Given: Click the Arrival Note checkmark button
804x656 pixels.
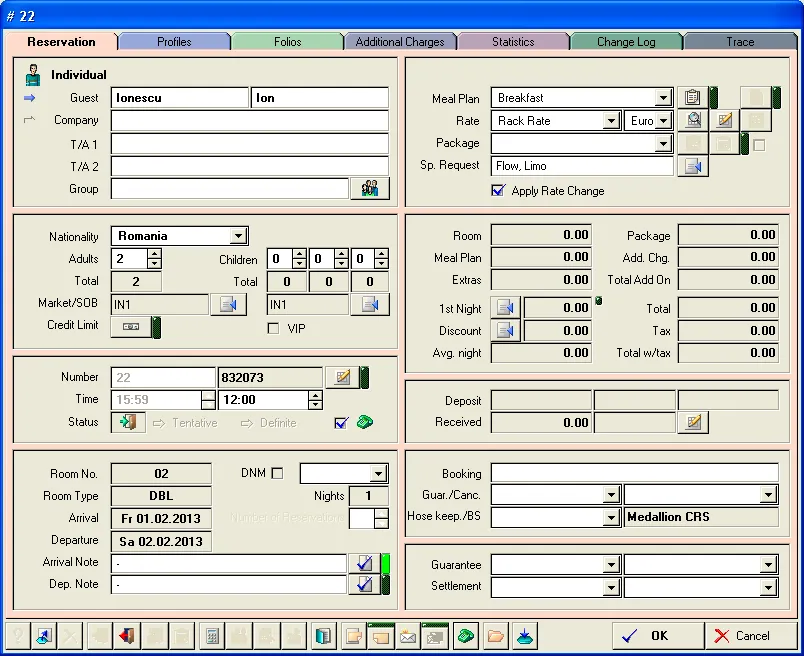Looking at the screenshot, I should click(x=364, y=563).
